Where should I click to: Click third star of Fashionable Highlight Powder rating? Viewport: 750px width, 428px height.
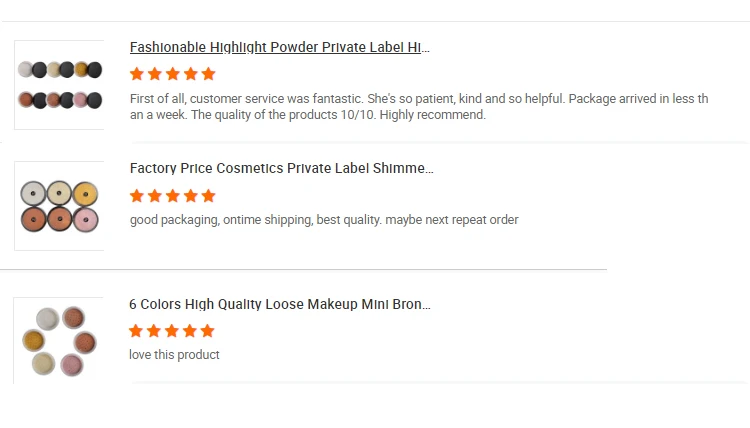click(173, 74)
